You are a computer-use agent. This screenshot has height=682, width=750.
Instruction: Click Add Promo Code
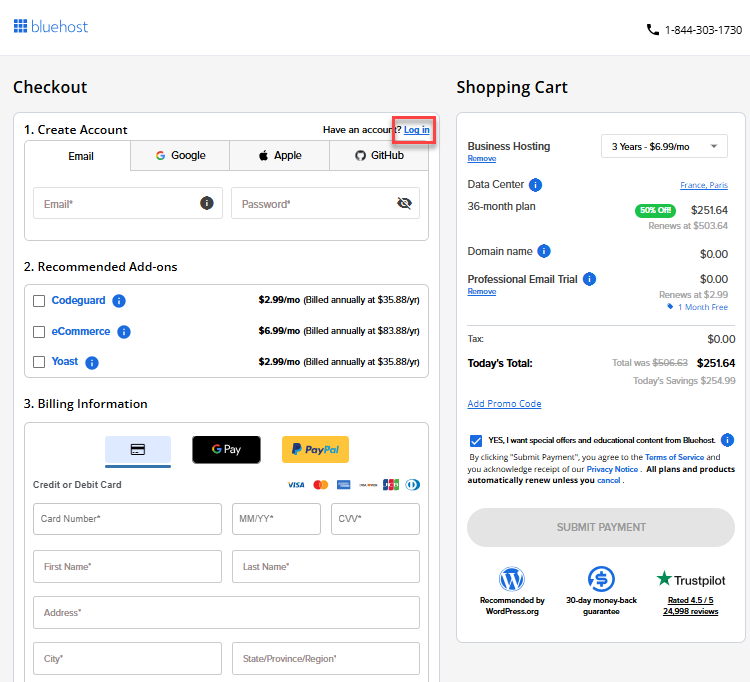[504, 404]
